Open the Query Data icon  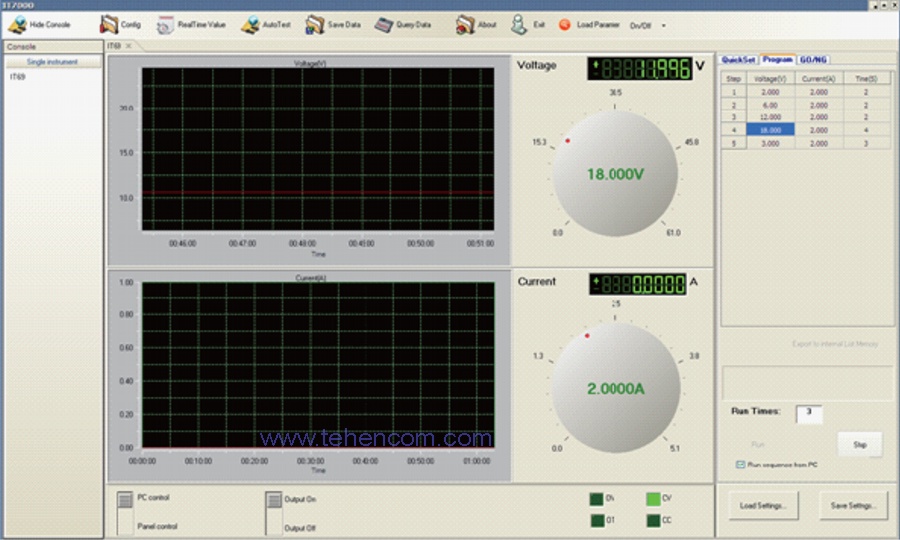(x=383, y=25)
